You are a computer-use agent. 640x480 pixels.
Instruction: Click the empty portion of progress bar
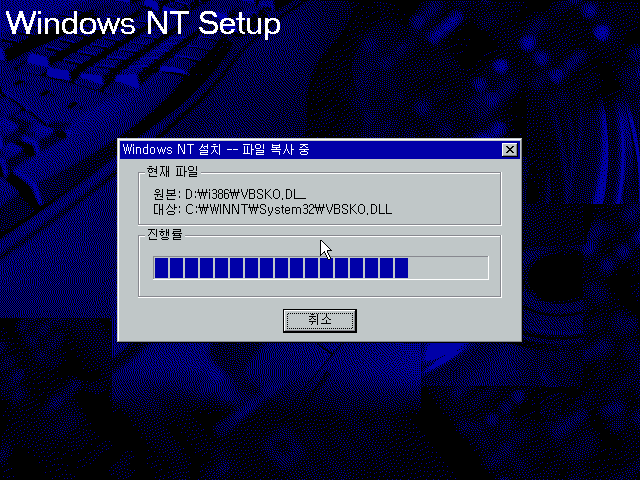[448, 268]
